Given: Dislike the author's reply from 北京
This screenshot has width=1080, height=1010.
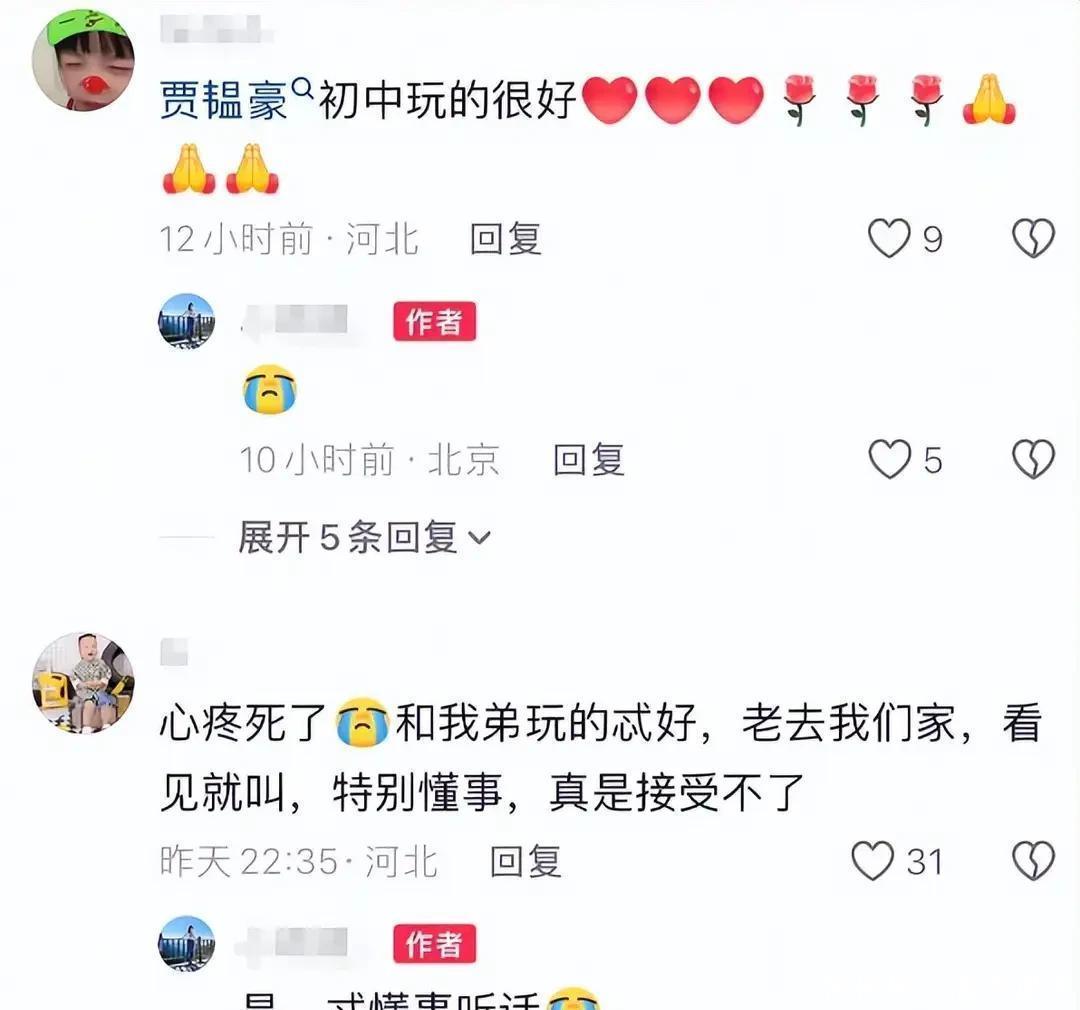Looking at the screenshot, I should click(1033, 459).
